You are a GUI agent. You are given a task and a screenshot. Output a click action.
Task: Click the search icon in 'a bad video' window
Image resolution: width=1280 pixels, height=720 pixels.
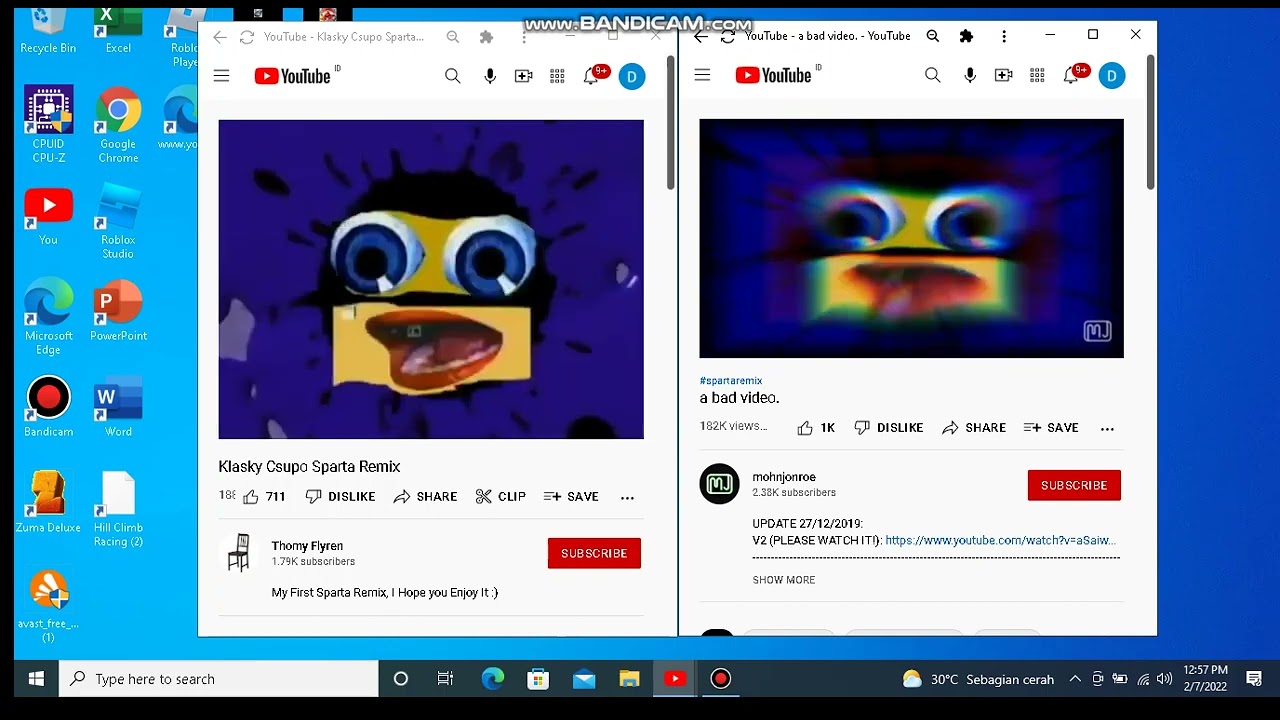point(933,75)
